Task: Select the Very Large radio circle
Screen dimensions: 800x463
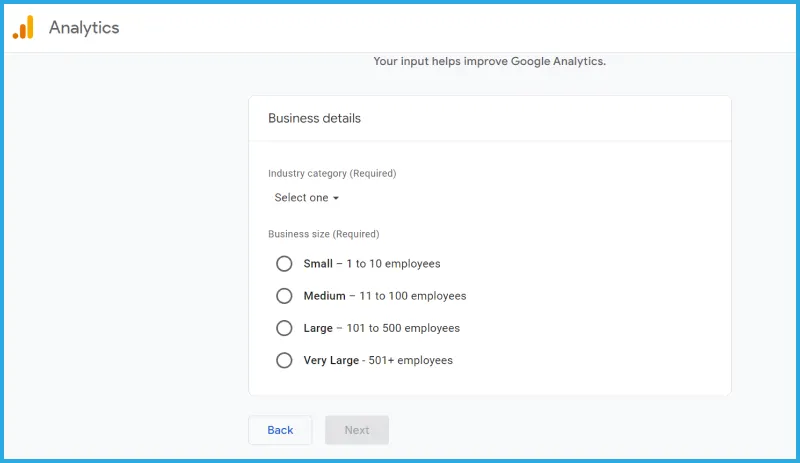Action: [x=284, y=360]
